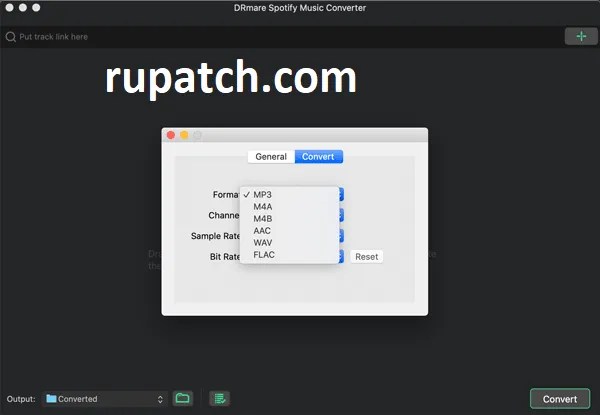The image size is (600, 415).
Task: Choose FLAC from the format list
Action: [x=289, y=255]
